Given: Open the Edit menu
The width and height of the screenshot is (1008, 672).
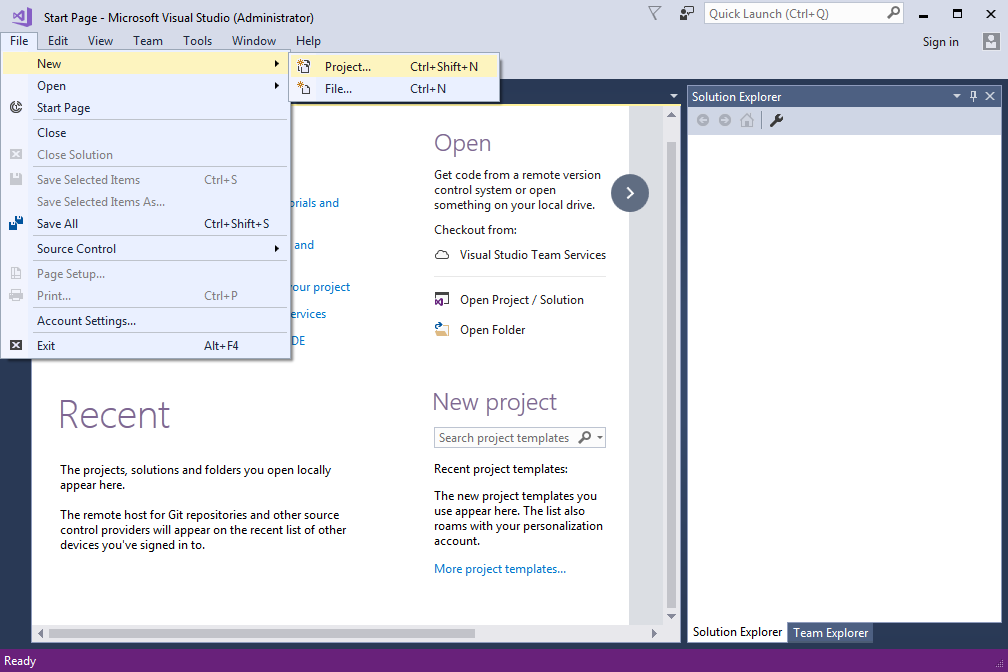Looking at the screenshot, I should point(58,41).
